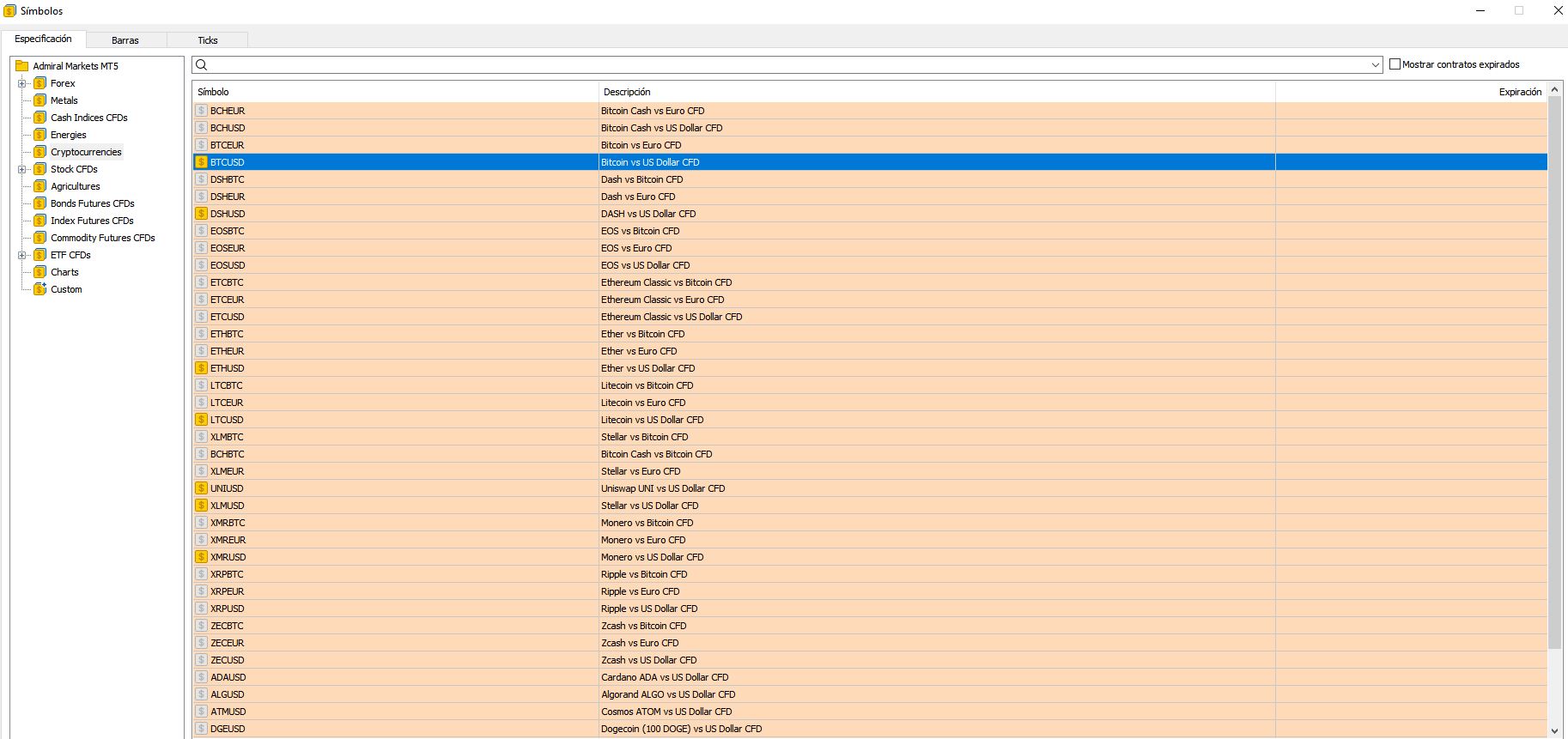Switch to the Ticks tab
The height and width of the screenshot is (739, 1568).
click(208, 40)
